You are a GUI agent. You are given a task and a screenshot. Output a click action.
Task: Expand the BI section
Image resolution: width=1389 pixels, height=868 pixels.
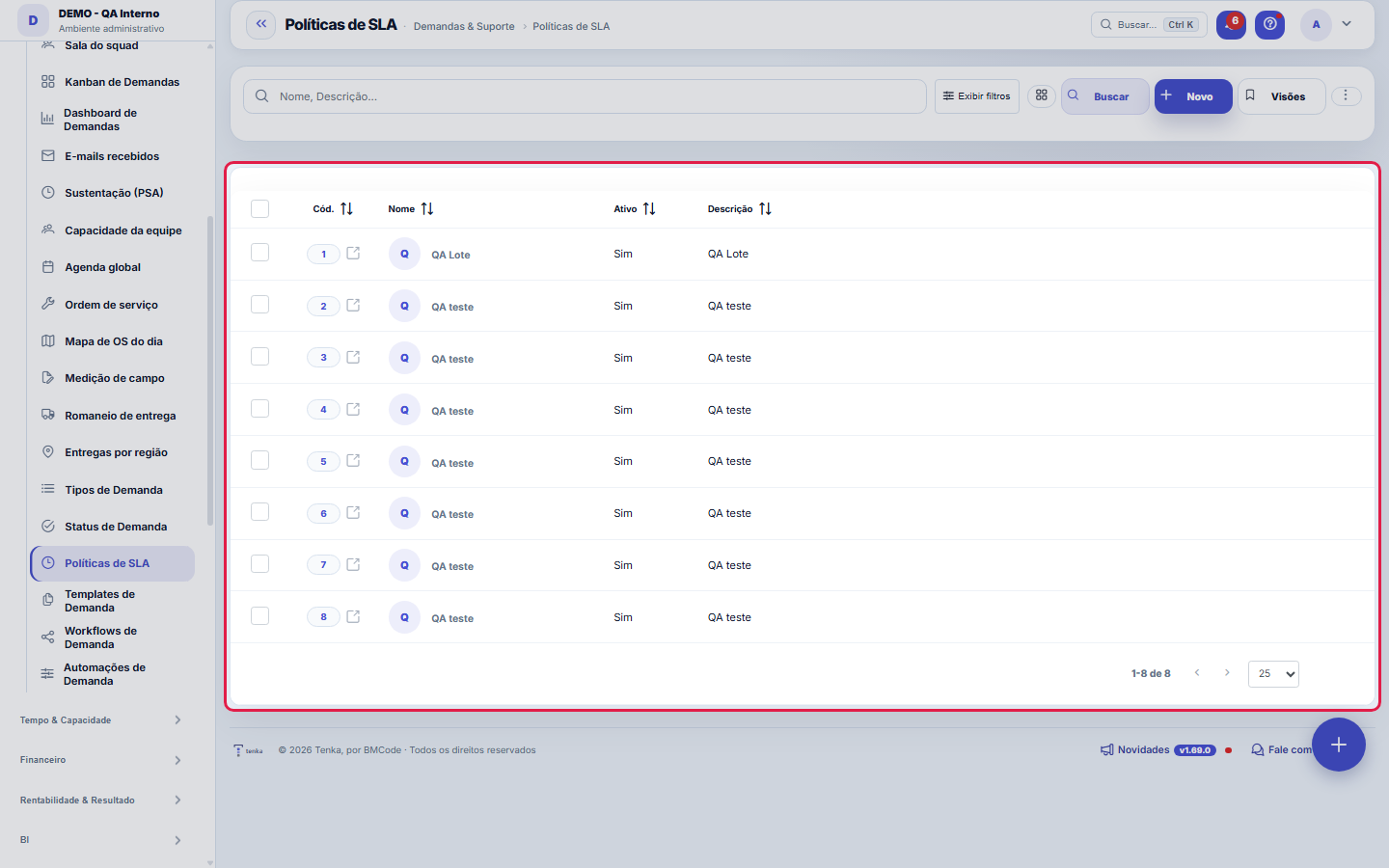coord(100,840)
